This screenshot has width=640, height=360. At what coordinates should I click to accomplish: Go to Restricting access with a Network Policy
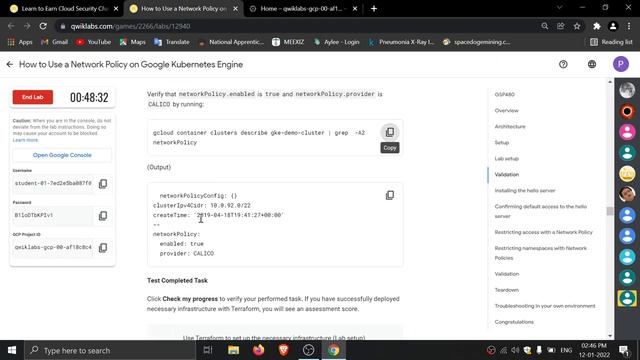coord(544,232)
